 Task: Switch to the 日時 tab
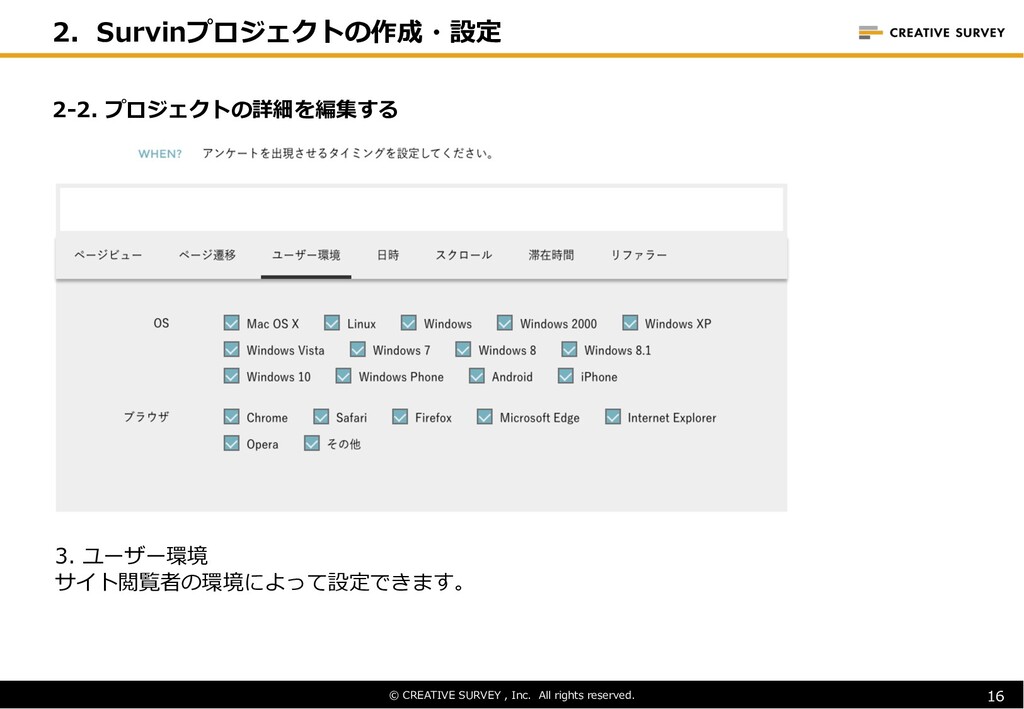coord(388,255)
